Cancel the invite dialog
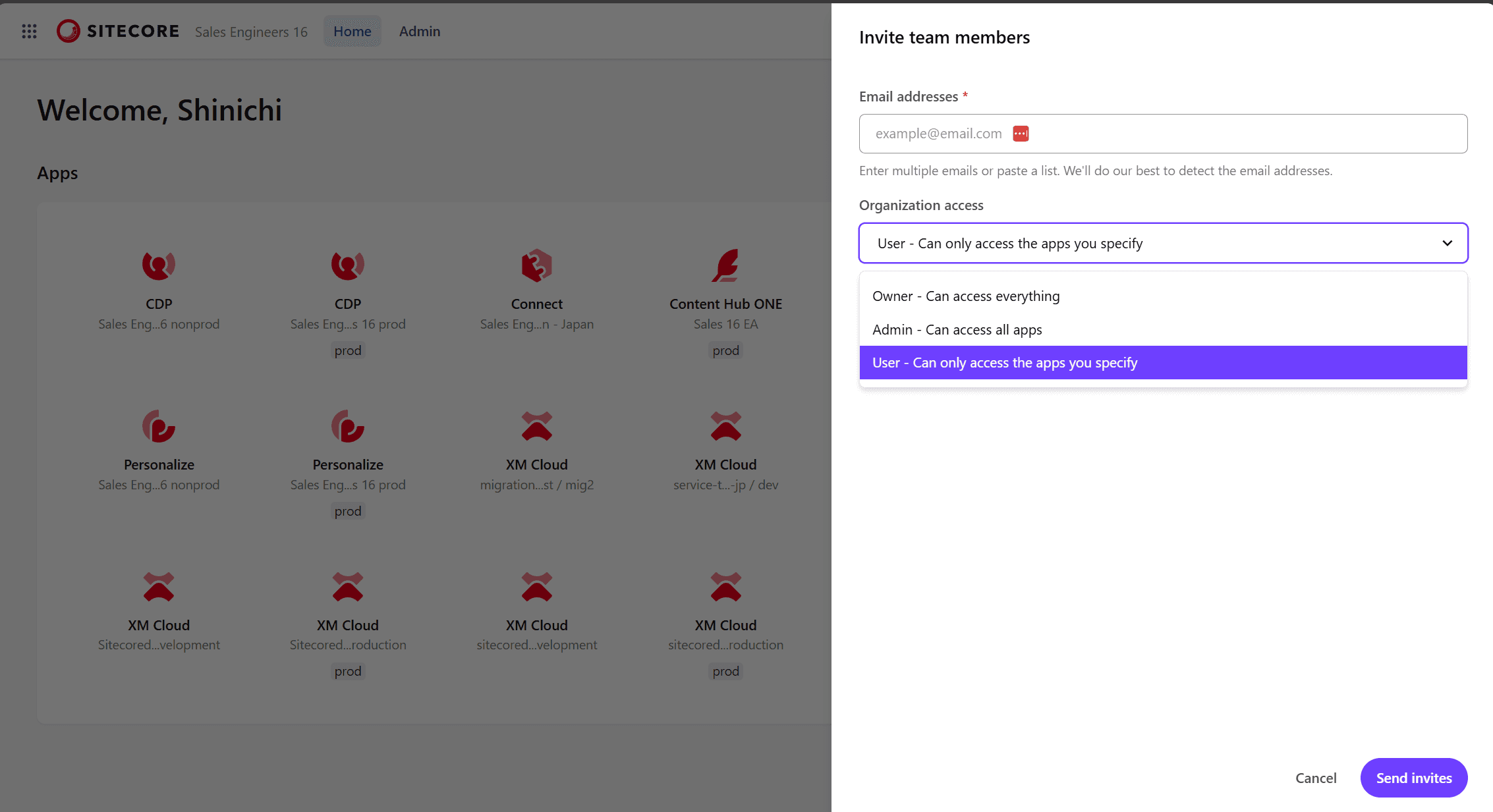Image resolution: width=1493 pixels, height=812 pixels. [x=1315, y=778]
